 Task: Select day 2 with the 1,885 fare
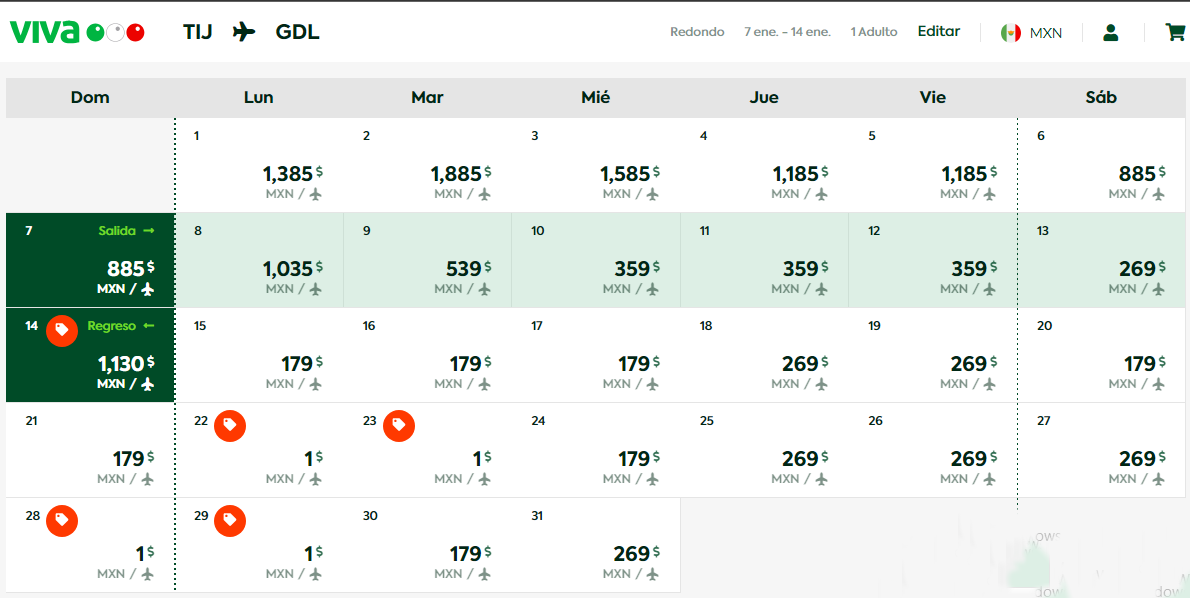(428, 165)
